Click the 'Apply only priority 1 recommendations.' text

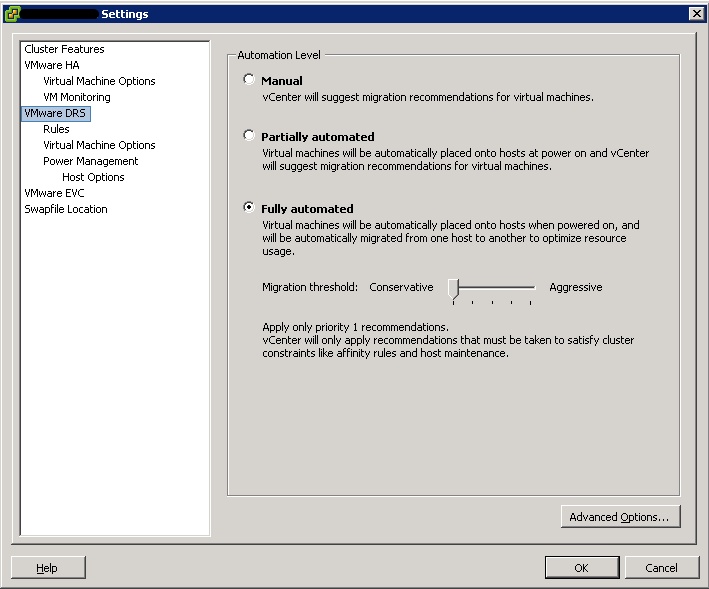[355, 327]
